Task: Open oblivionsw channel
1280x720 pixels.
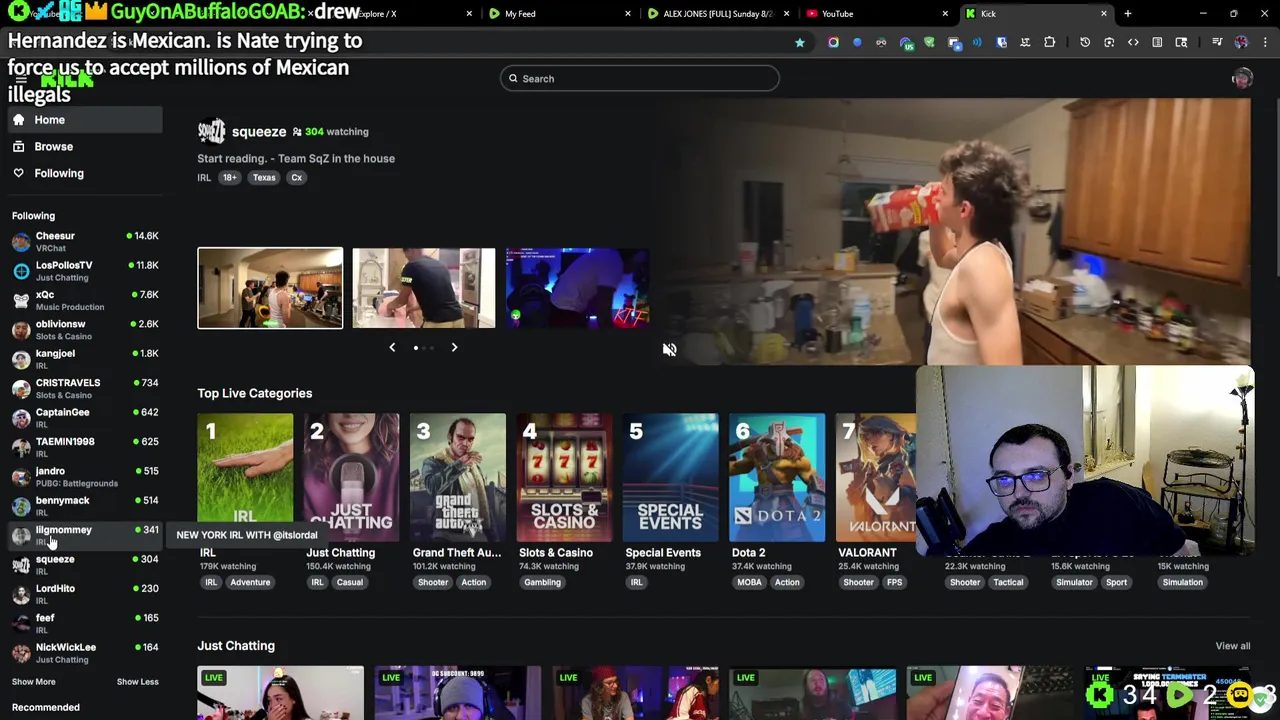Action: (x=85, y=330)
